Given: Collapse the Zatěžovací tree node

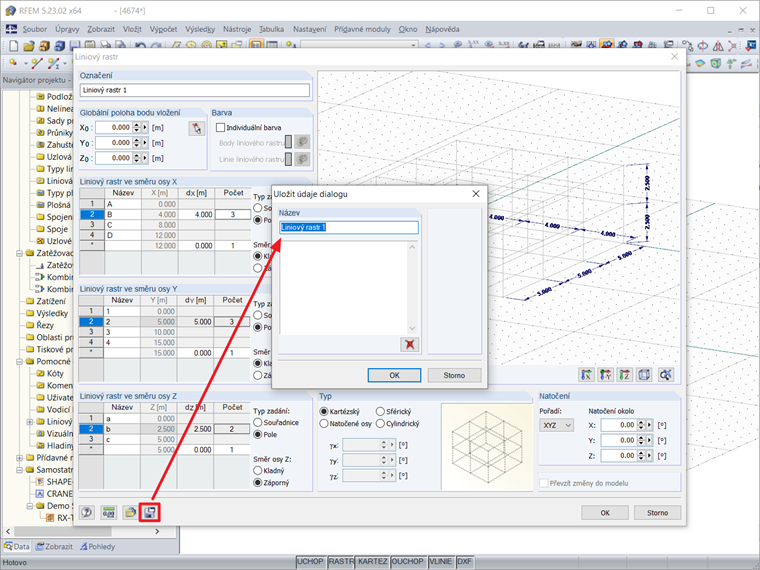Looking at the screenshot, I should coord(19,253).
